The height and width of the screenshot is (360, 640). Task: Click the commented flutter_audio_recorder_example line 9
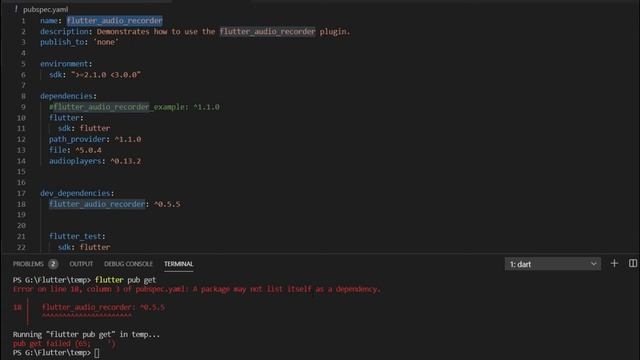point(134,107)
